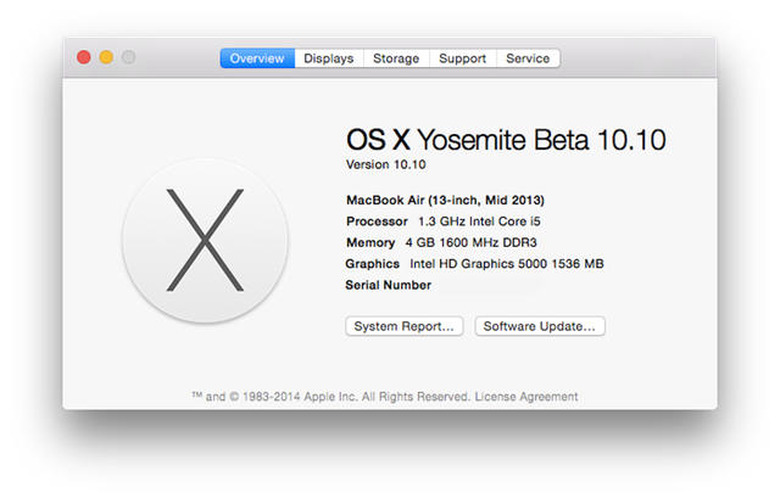Viewport: 780px width, 499px height.
Task: Click the Version 10.10 text
Action: (386, 165)
